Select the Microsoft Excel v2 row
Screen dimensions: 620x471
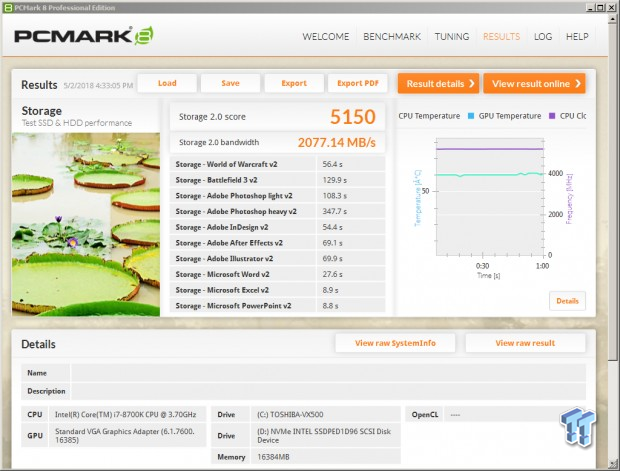(x=278, y=290)
